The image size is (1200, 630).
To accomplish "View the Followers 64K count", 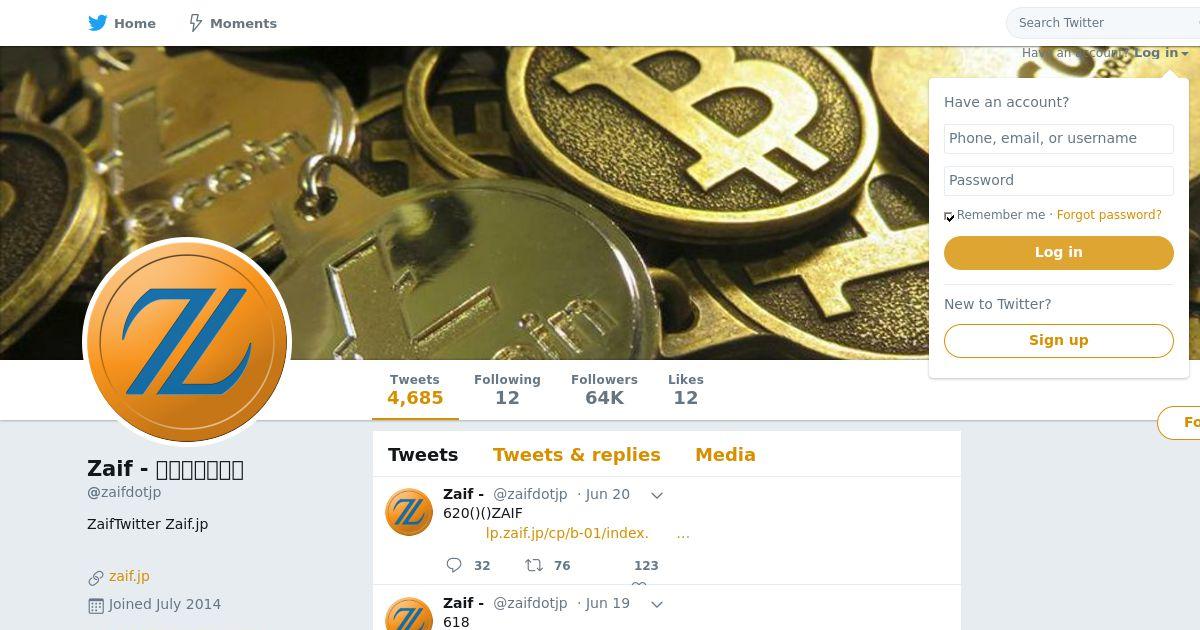I will click(x=604, y=389).
